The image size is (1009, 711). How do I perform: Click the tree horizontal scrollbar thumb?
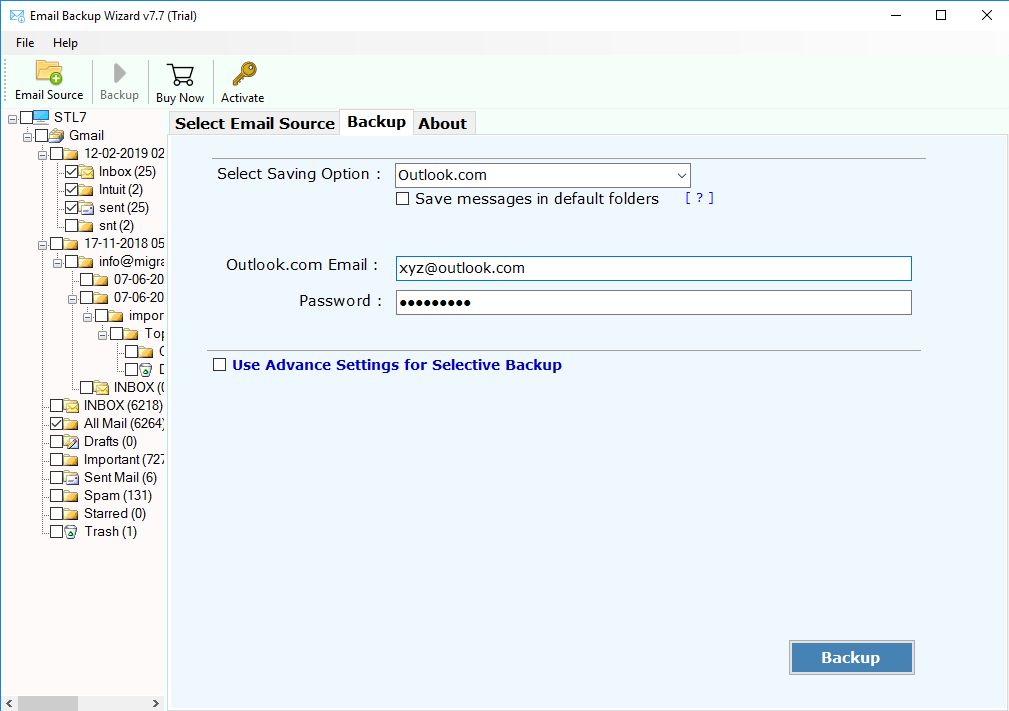pyautogui.click(x=48, y=703)
